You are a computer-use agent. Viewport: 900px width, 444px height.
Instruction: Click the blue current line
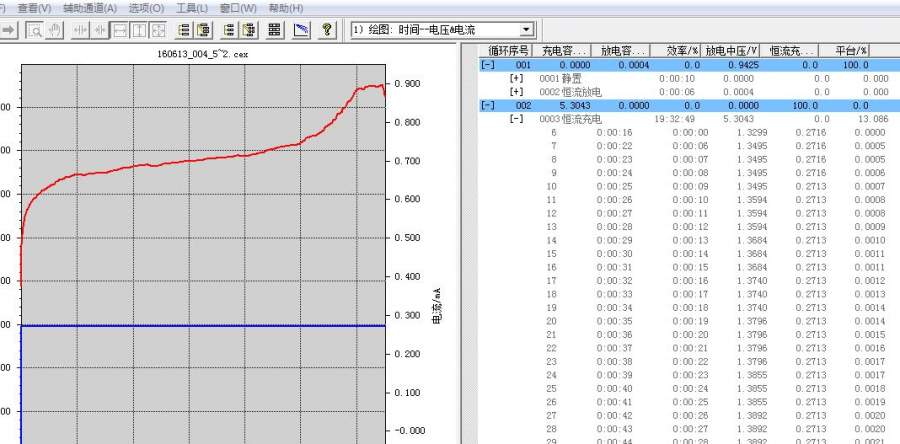click(x=203, y=325)
